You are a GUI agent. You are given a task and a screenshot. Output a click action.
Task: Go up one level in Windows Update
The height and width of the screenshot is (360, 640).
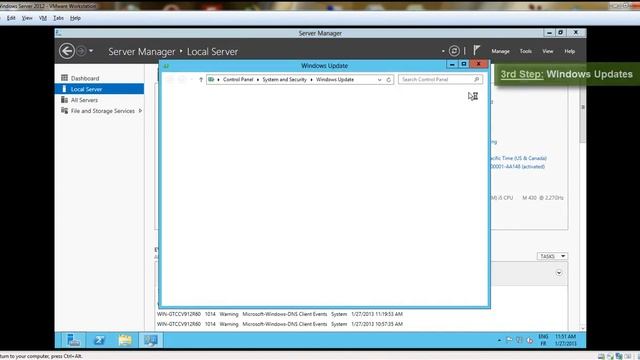point(201,80)
